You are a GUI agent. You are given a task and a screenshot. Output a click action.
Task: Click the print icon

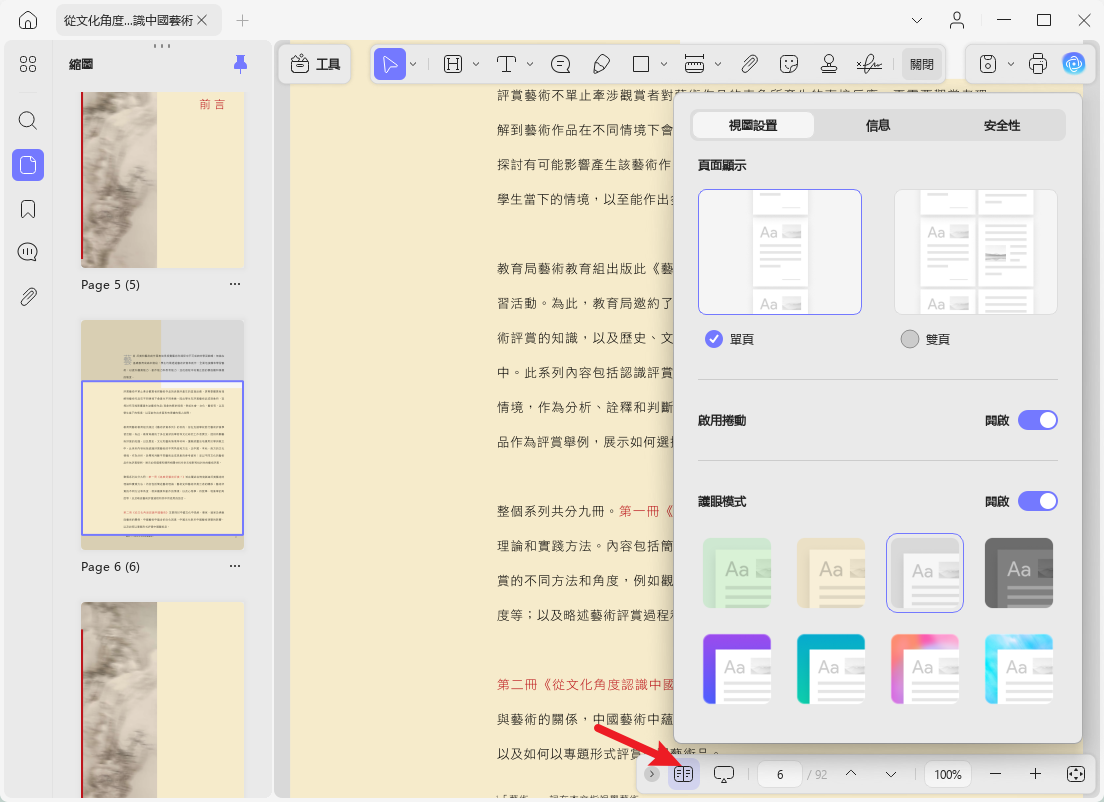pyautogui.click(x=1038, y=64)
